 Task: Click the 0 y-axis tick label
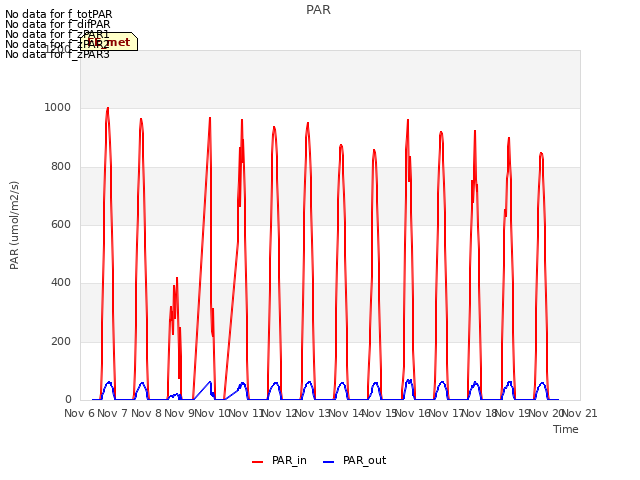click(68, 399)
